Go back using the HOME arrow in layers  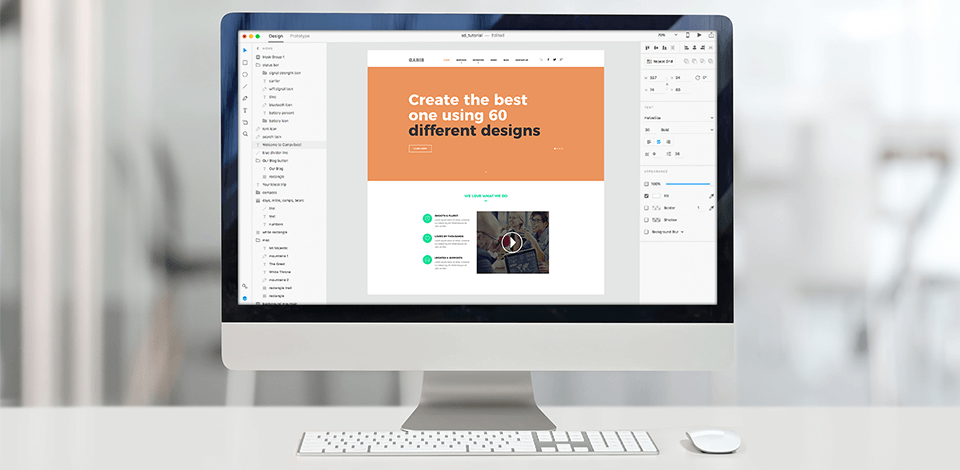click(258, 48)
